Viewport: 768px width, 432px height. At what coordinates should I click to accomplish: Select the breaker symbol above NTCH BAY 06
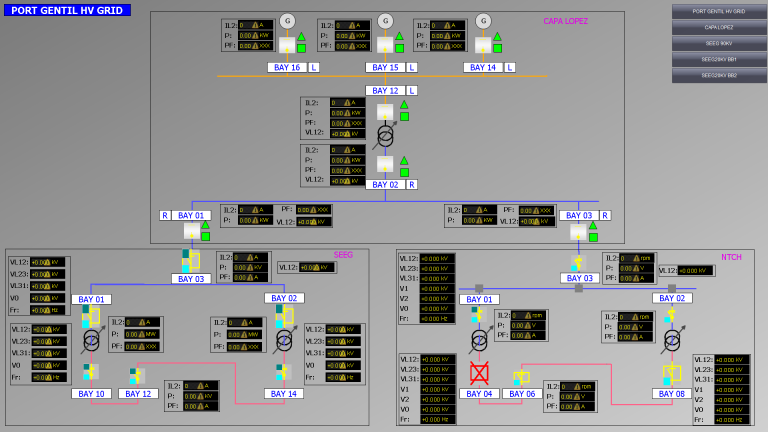tap(521, 378)
